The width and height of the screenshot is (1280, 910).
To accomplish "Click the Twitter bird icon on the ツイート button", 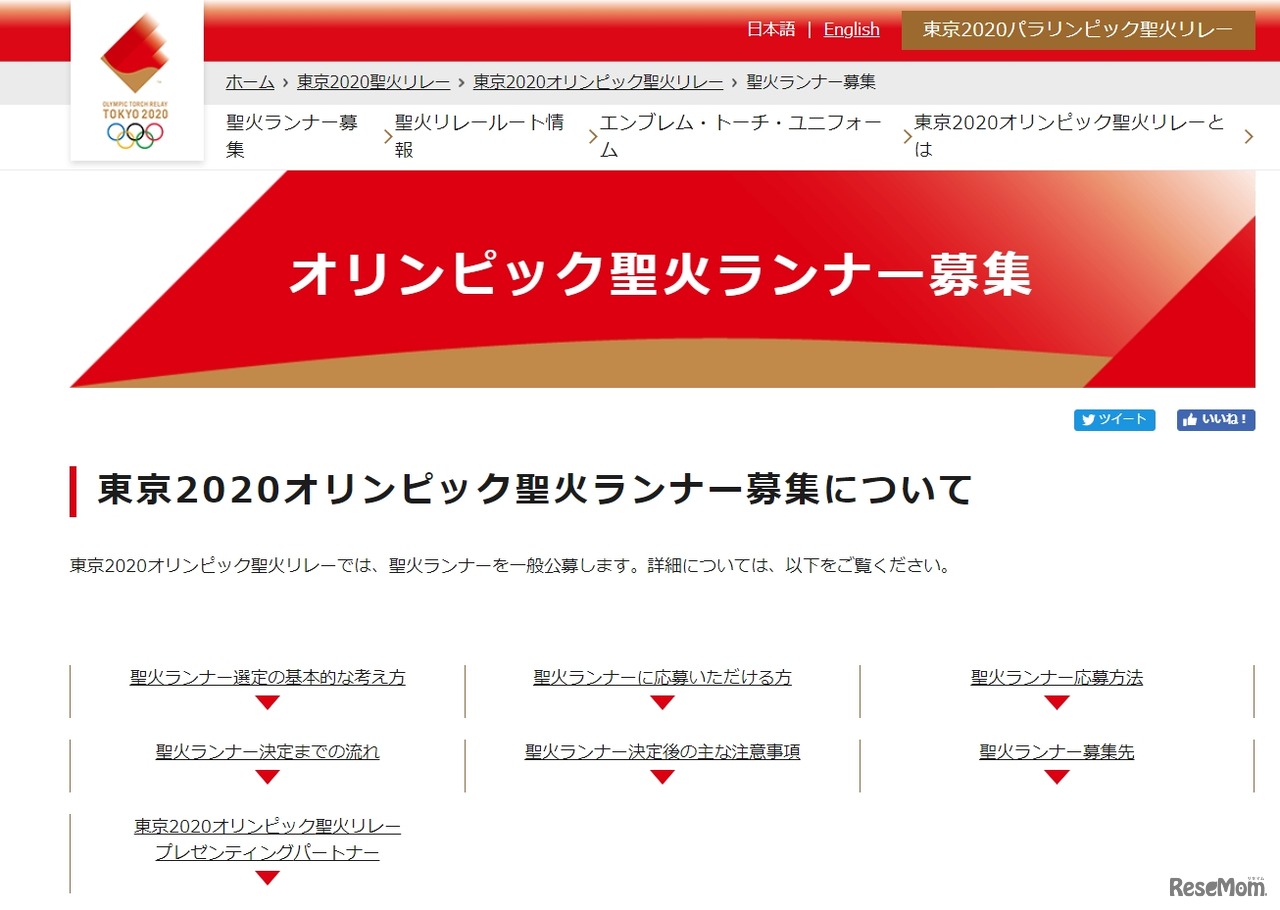I will point(1088,420).
